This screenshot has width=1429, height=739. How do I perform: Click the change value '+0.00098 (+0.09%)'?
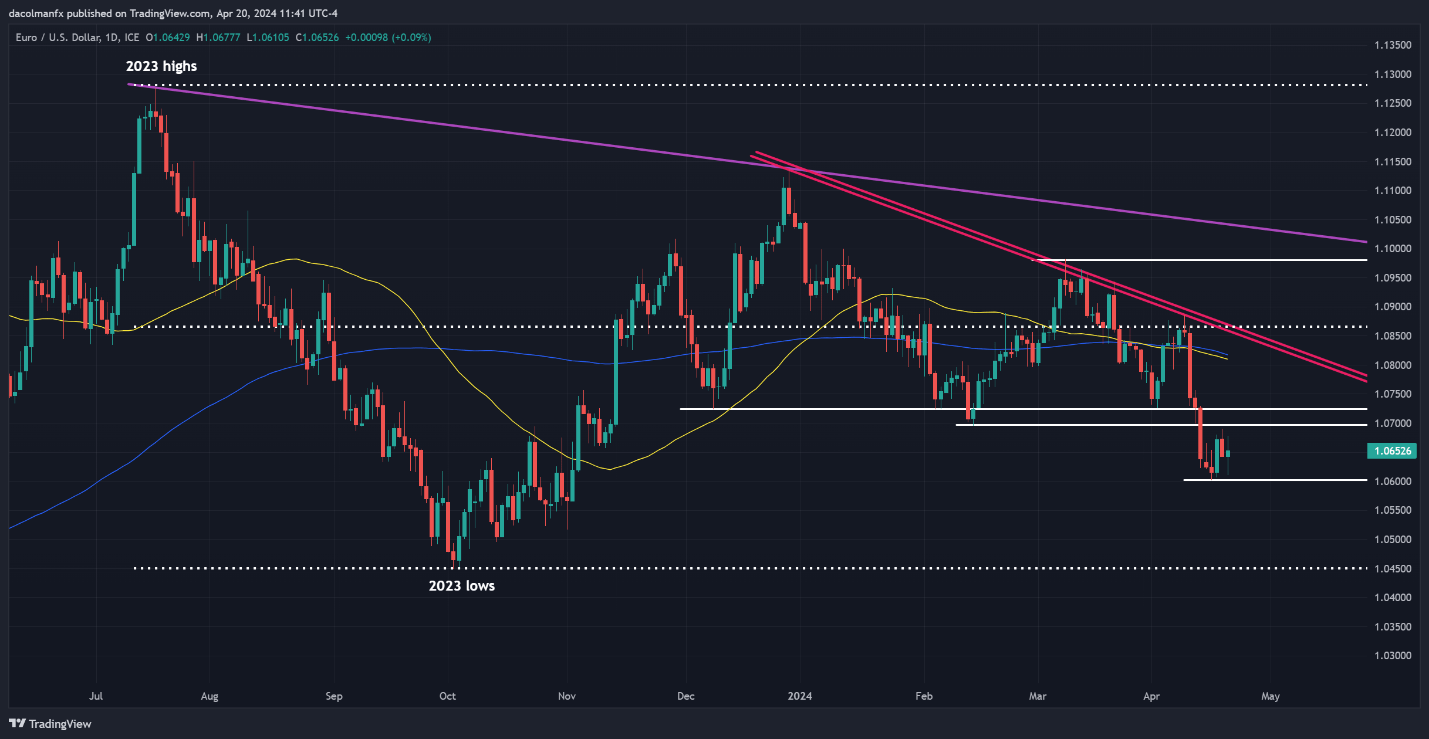point(389,37)
